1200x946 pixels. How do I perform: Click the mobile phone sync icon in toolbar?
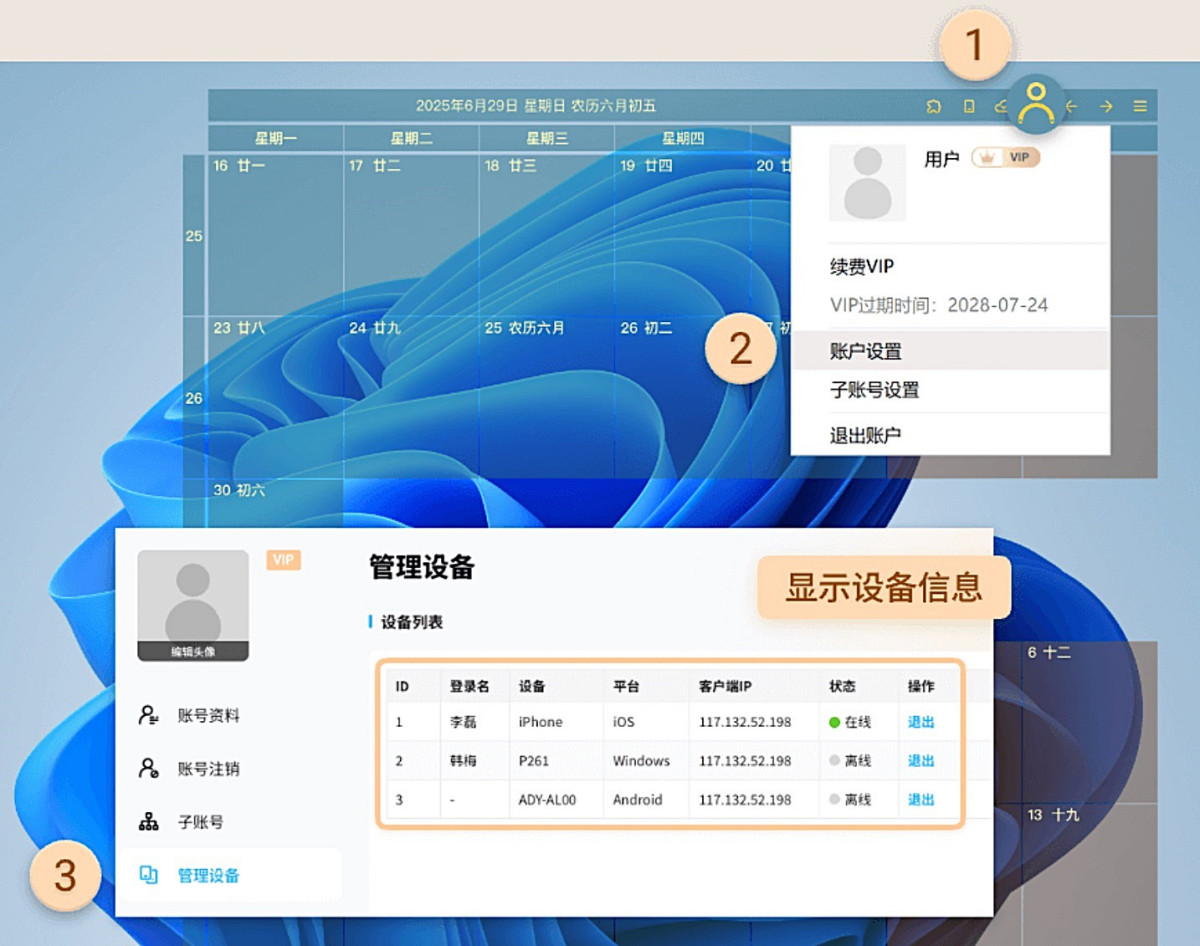click(968, 106)
